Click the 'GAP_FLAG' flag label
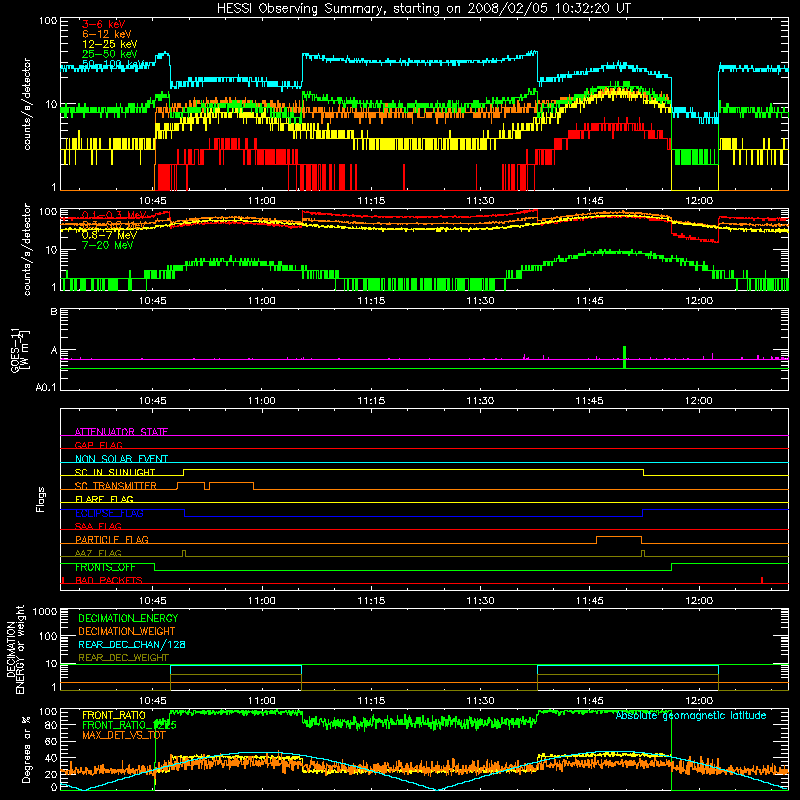Viewport: 800px width, 800px height. [x=98, y=445]
